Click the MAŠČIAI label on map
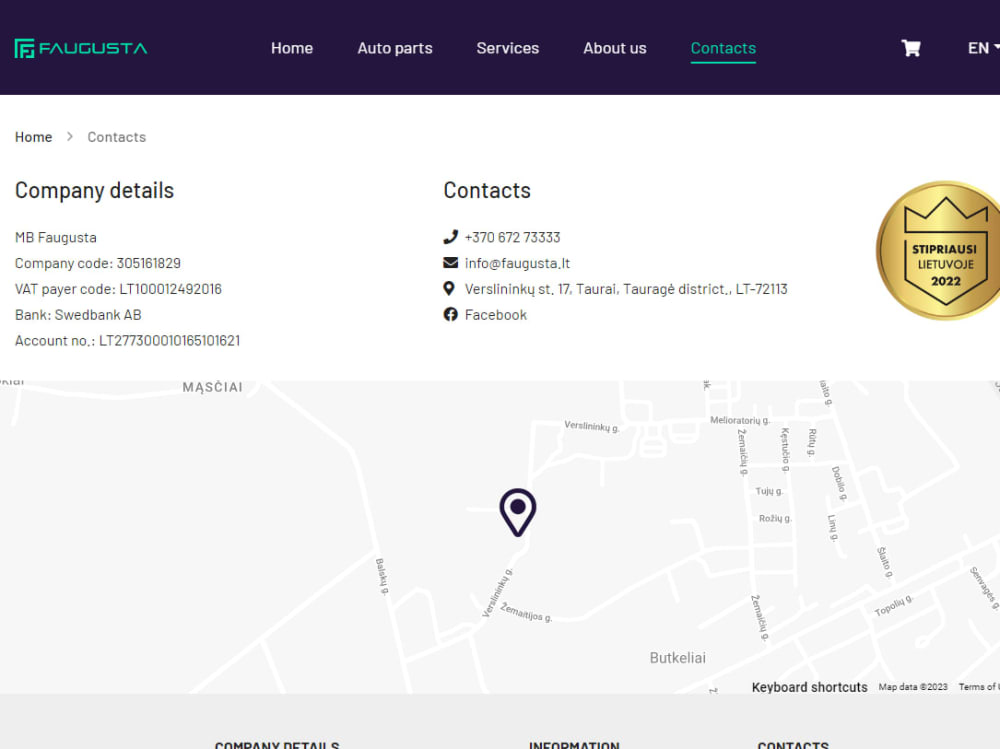1000x749 pixels. 212,387
